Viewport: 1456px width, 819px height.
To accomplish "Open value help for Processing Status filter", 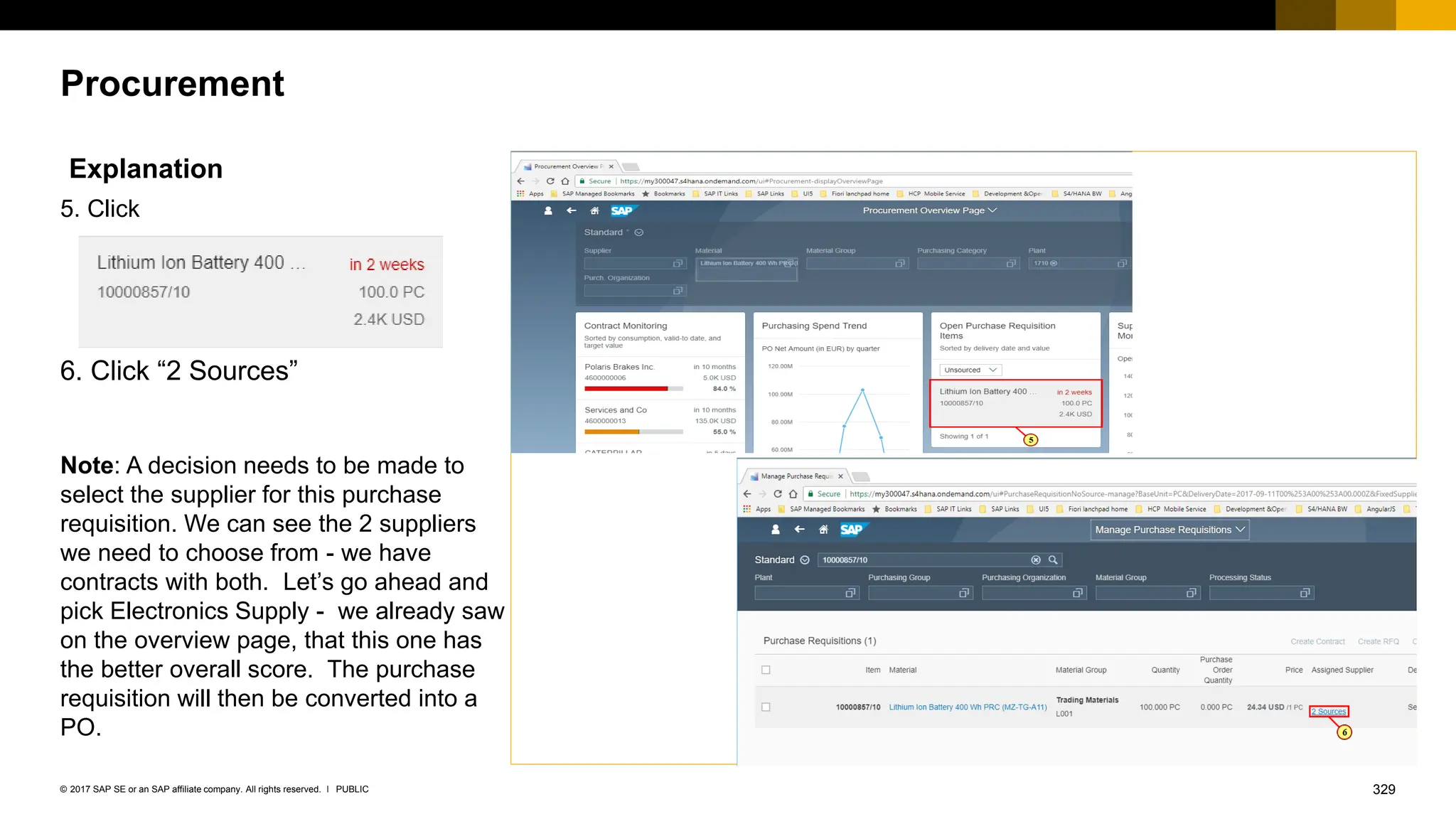I will (1305, 593).
